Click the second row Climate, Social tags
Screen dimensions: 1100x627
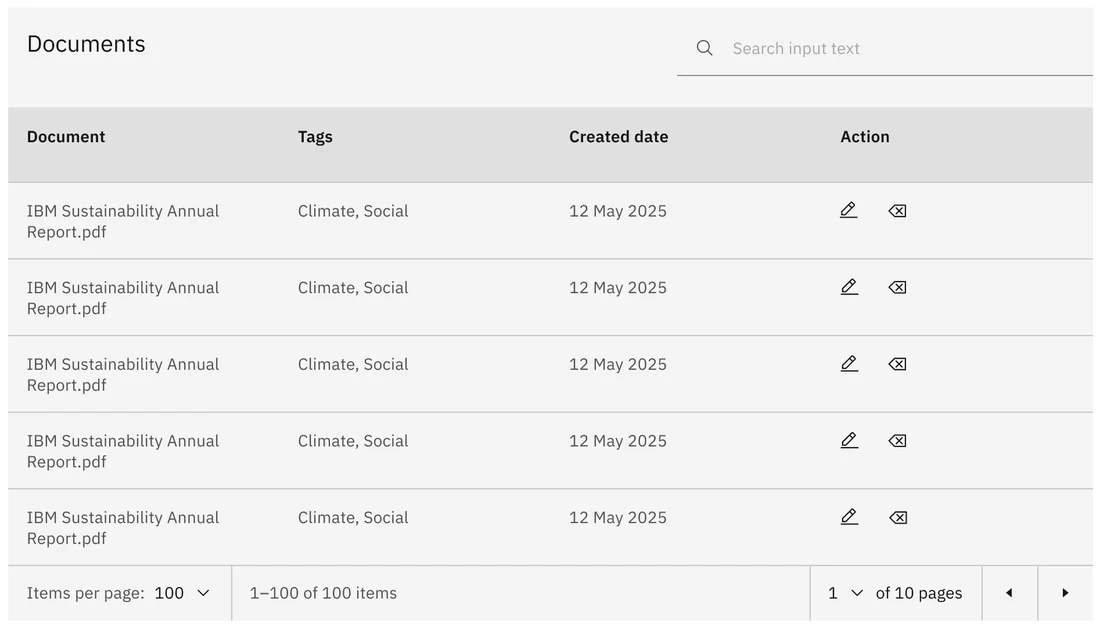[353, 288]
